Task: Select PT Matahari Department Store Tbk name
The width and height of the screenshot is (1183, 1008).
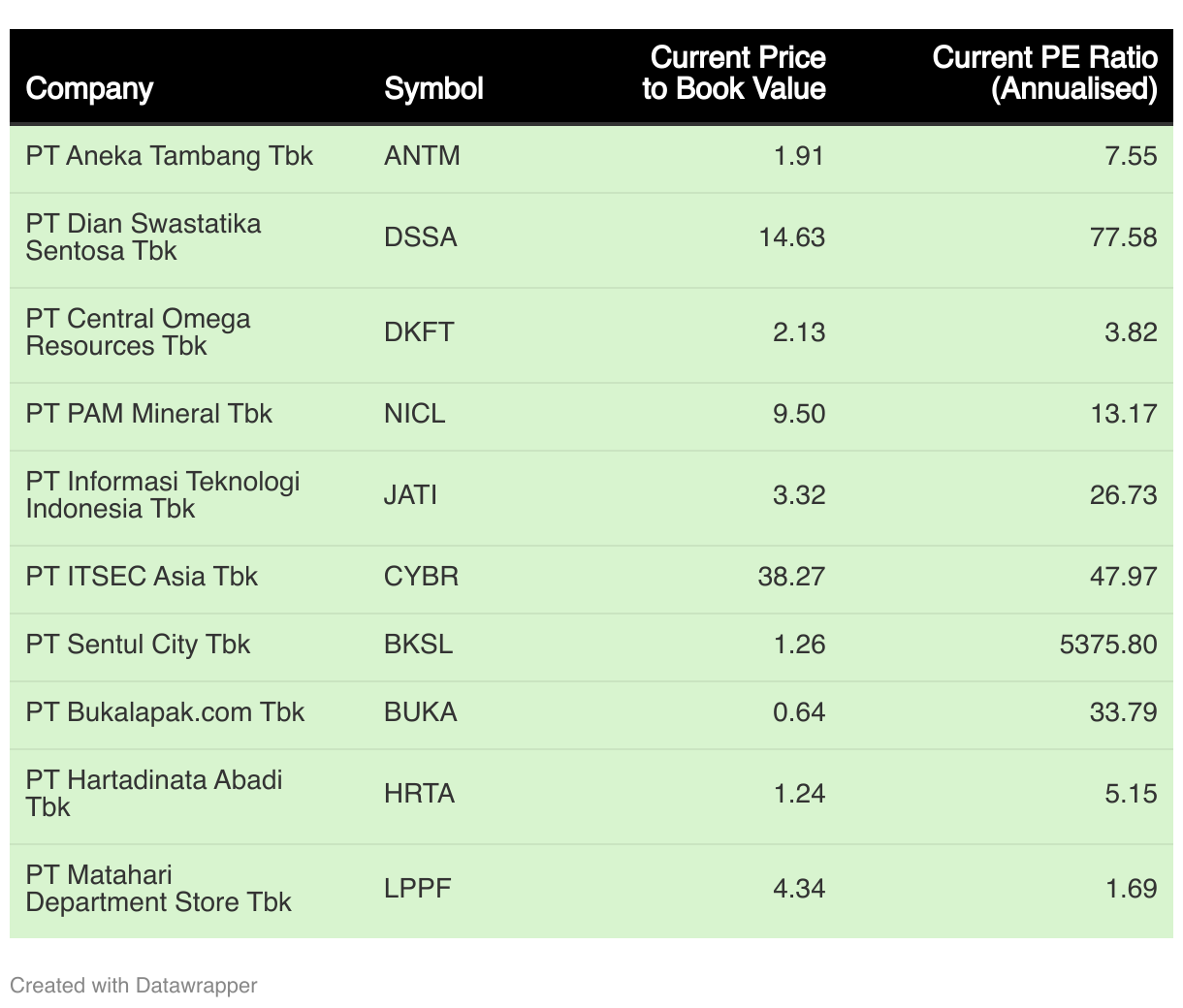Action: point(158,889)
